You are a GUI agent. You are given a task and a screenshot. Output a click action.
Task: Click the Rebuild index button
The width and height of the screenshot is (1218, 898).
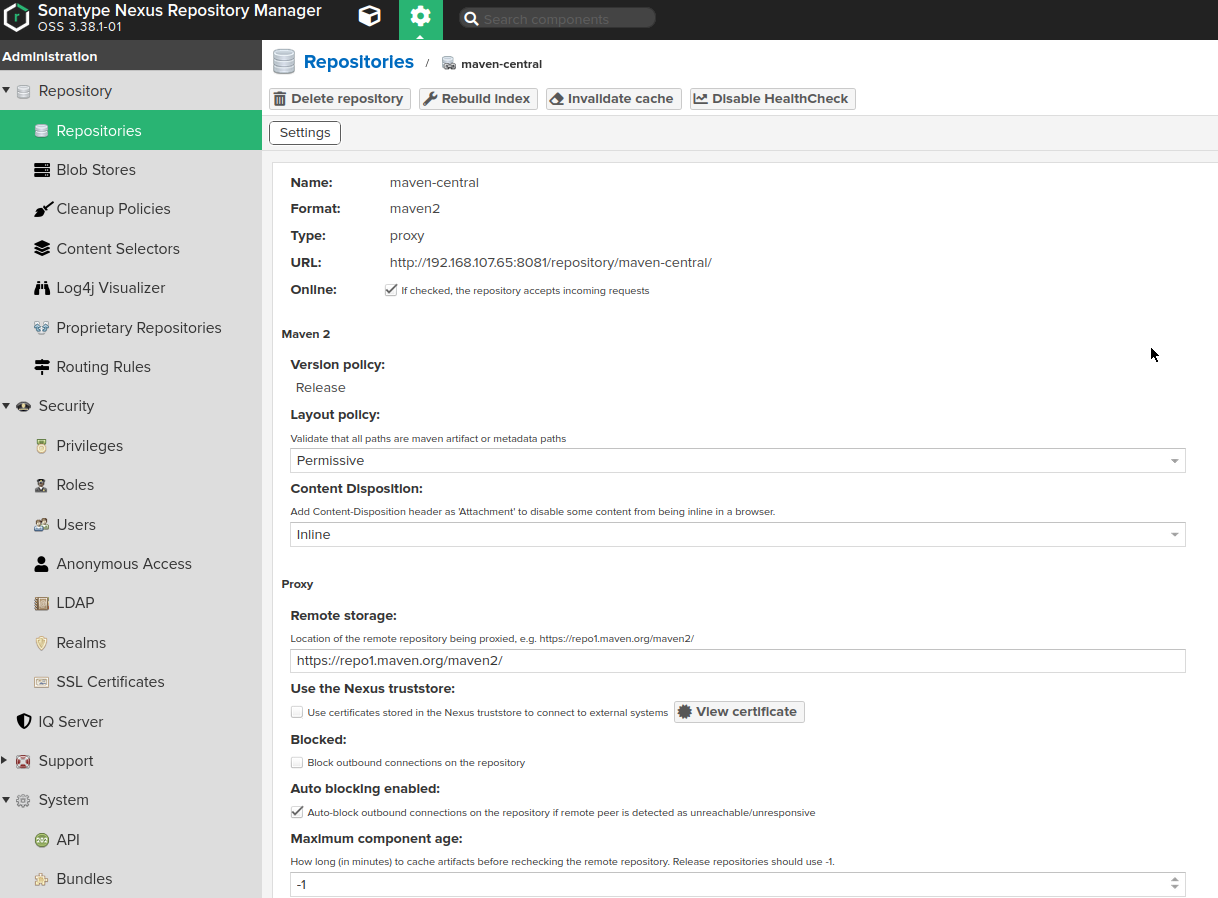[x=478, y=99]
